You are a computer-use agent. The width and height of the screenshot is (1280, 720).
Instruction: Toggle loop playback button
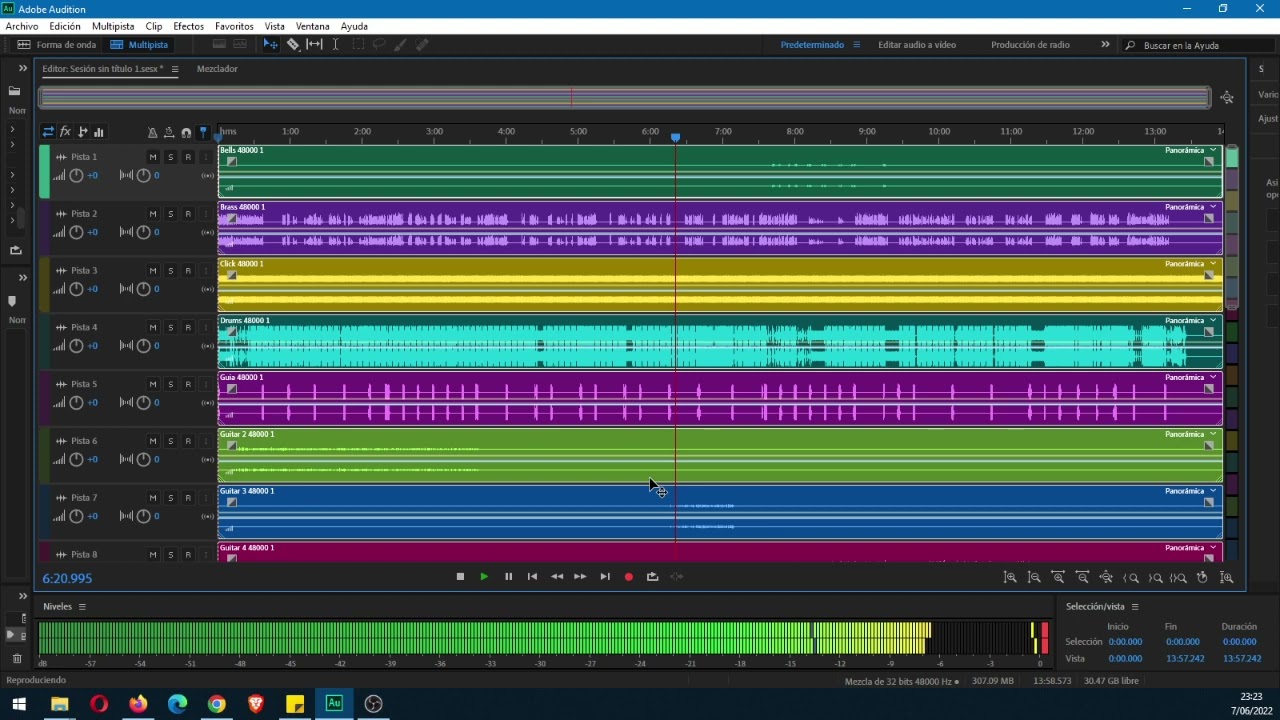tap(653, 577)
